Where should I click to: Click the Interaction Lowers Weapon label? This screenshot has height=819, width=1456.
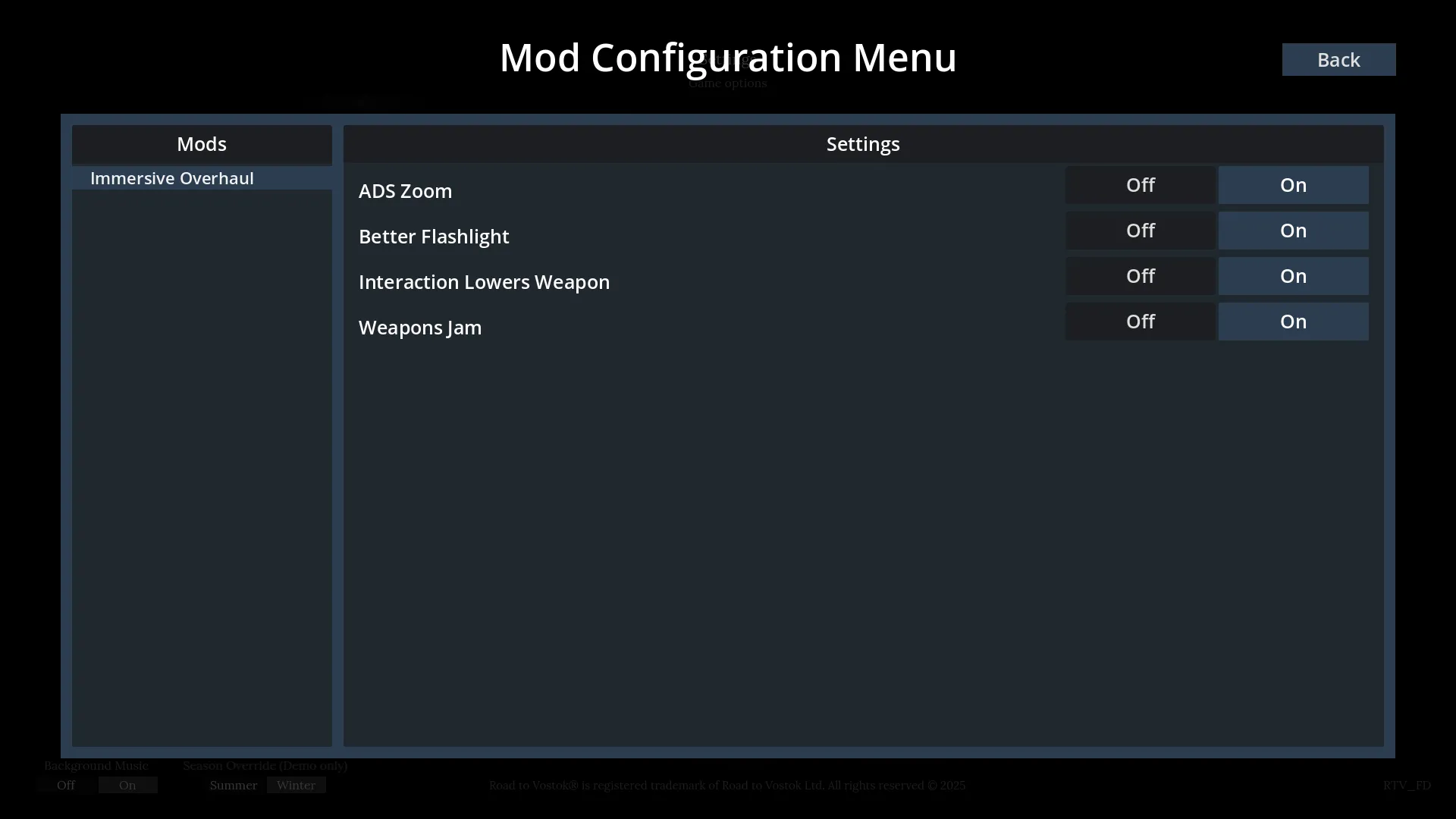click(484, 282)
